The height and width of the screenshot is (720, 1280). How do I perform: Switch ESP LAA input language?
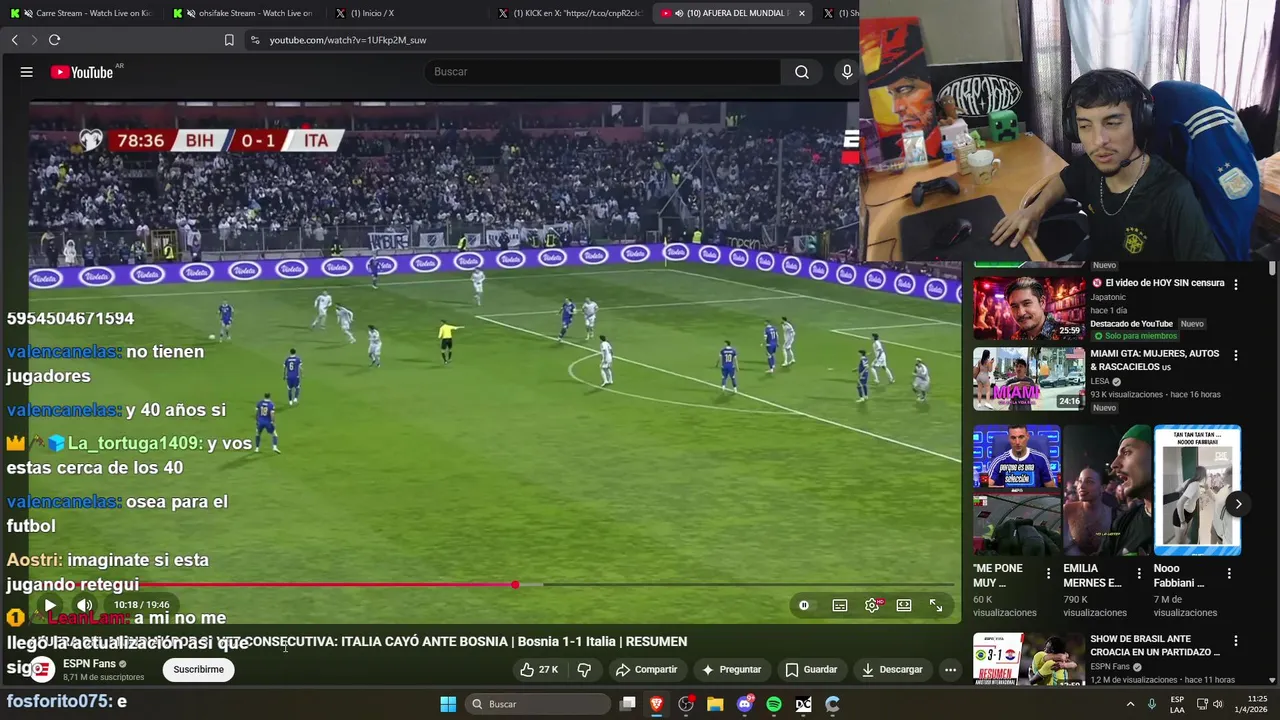[x=1177, y=704]
